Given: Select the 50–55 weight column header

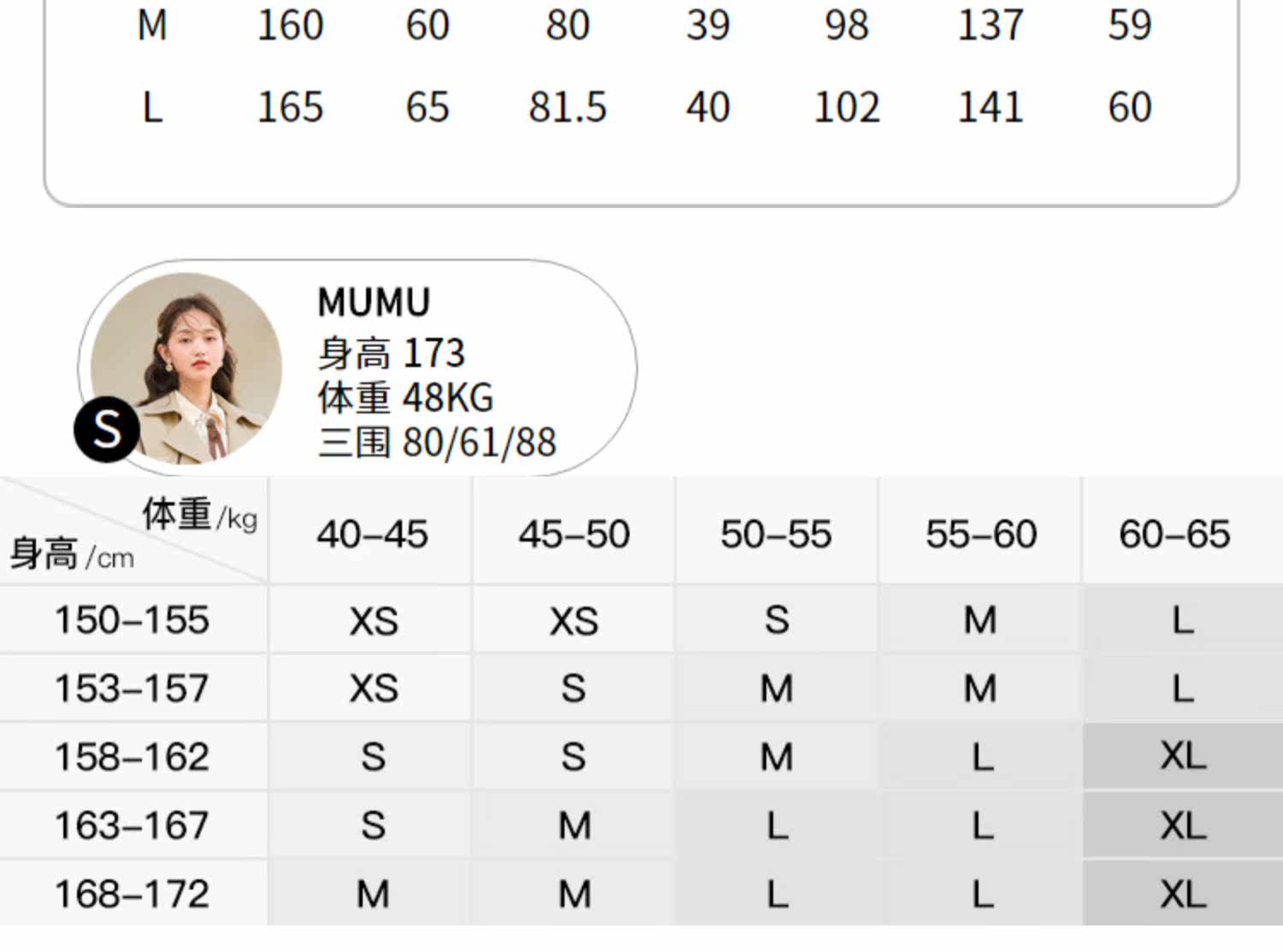Looking at the screenshot, I should pyautogui.click(x=776, y=535).
